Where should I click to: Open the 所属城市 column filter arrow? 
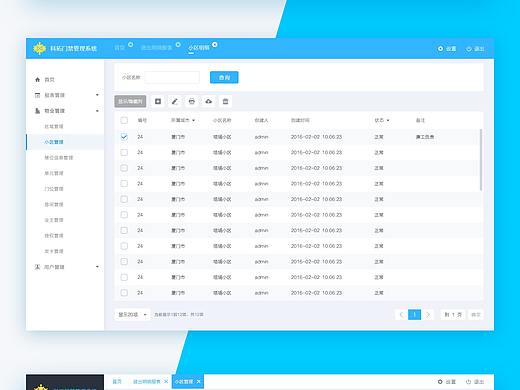193,120
